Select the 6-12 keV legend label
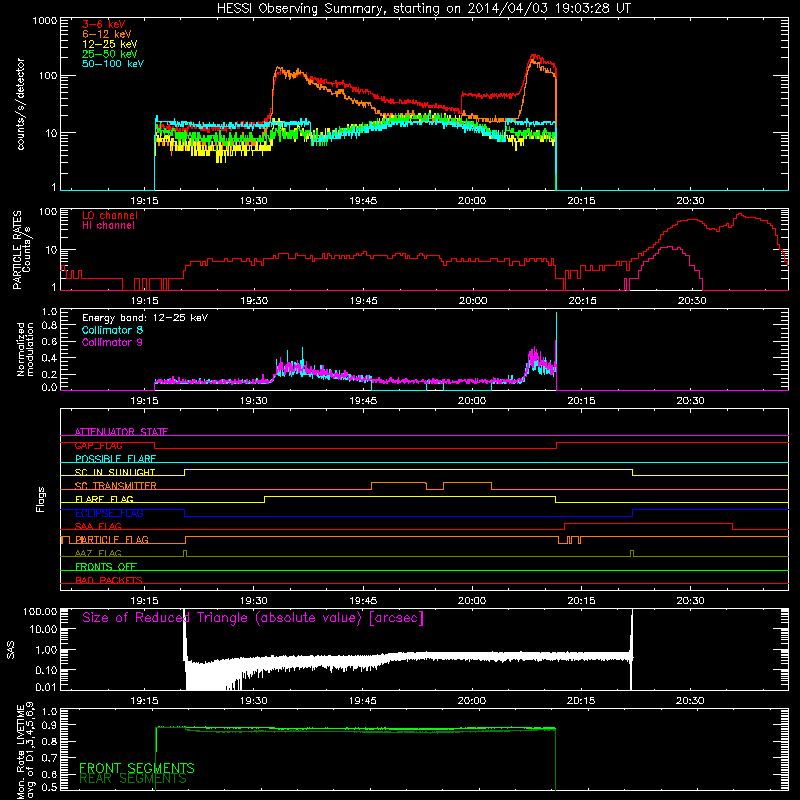The width and height of the screenshot is (800, 800). (107, 34)
